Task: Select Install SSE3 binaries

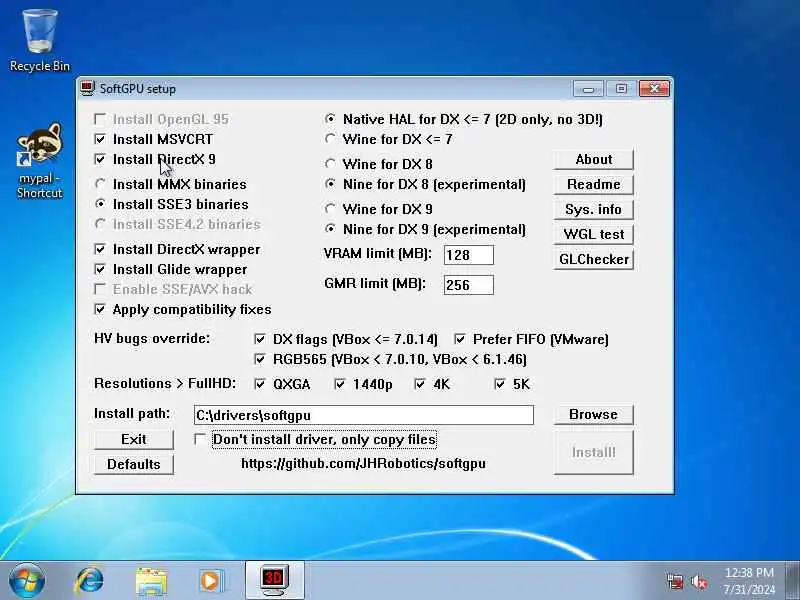Action: (100, 204)
